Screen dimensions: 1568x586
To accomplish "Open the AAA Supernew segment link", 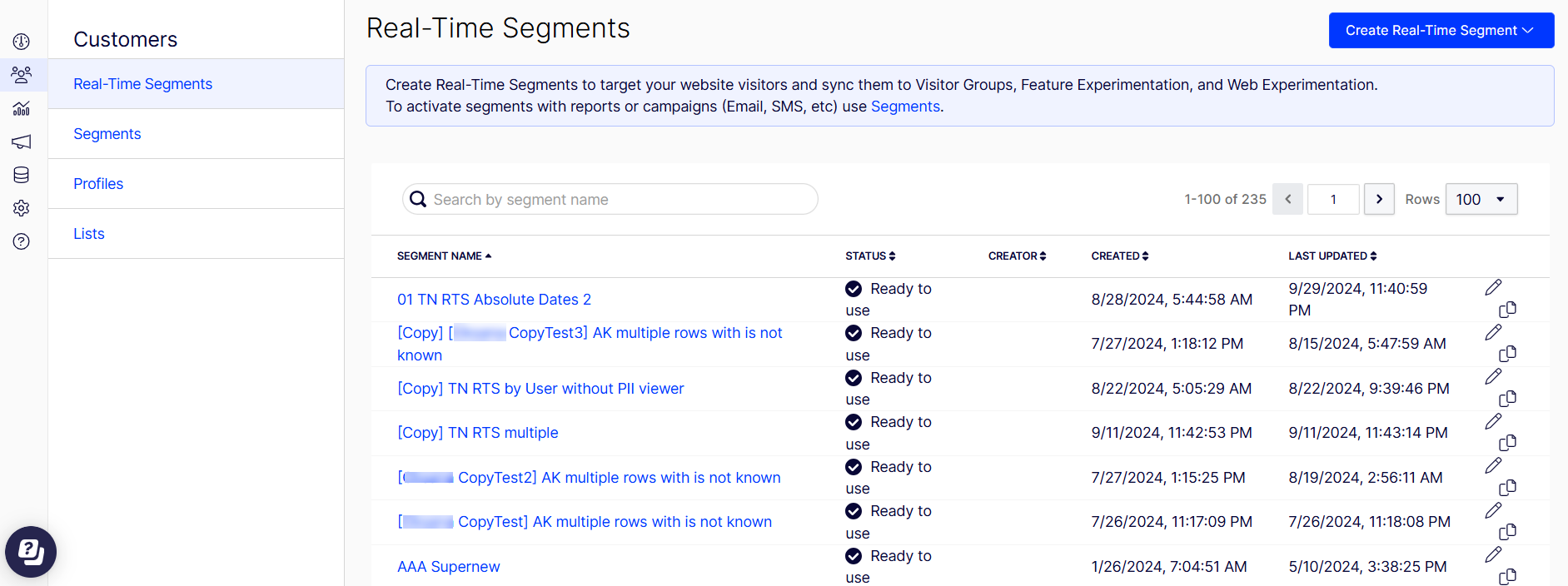I will pyautogui.click(x=449, y=567).
